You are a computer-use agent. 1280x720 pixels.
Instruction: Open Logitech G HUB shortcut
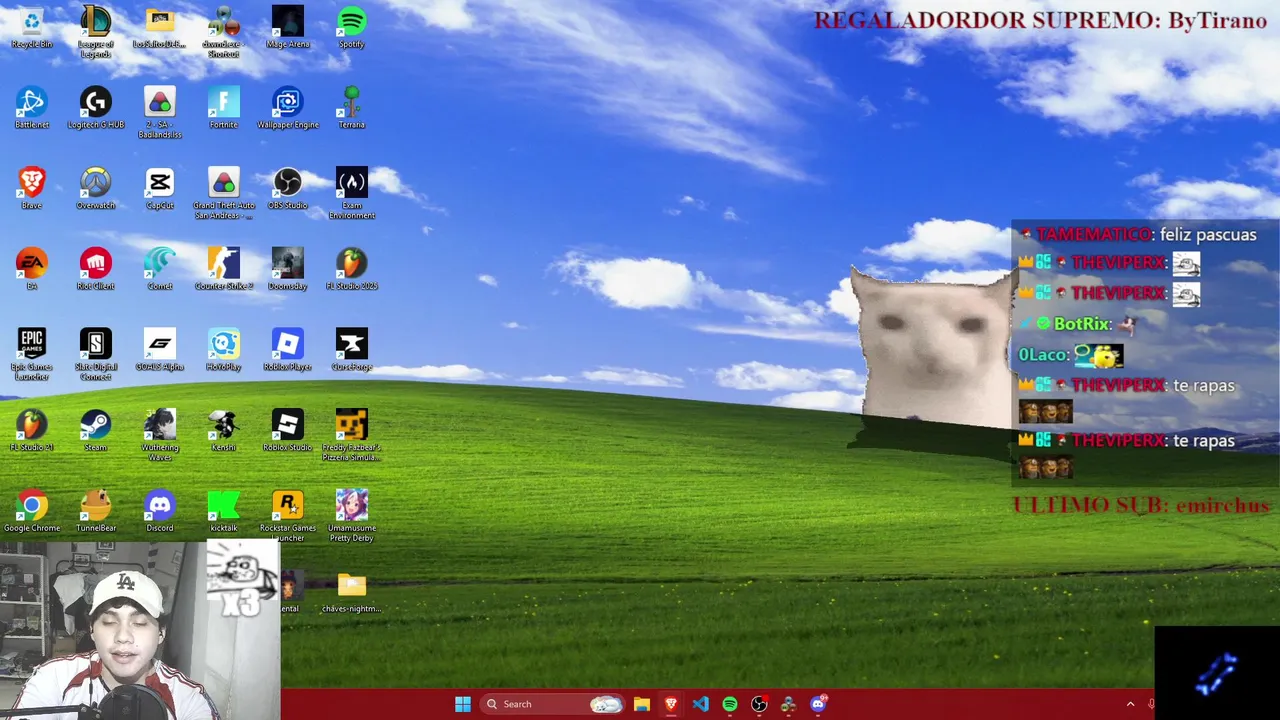96,108
